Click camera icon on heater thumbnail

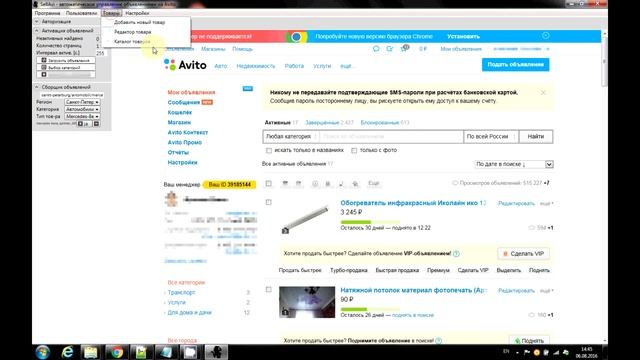pos(285,231)
